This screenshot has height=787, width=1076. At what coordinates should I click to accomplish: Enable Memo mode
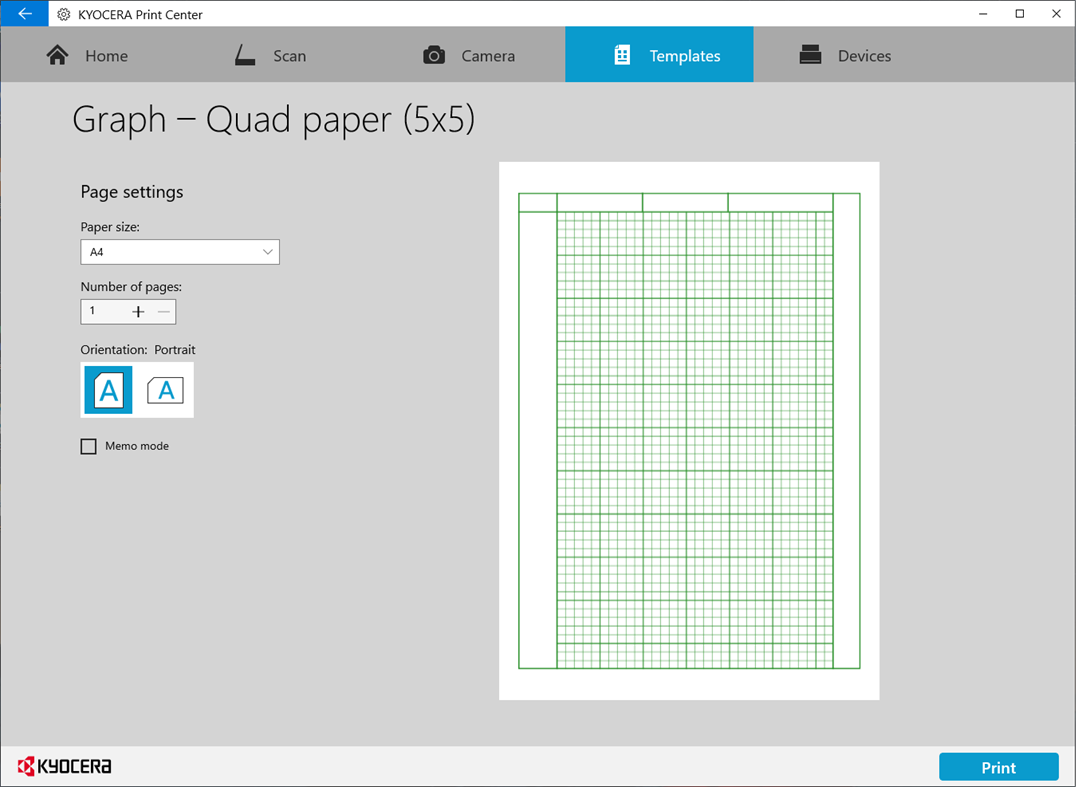(x=88, y=446)
